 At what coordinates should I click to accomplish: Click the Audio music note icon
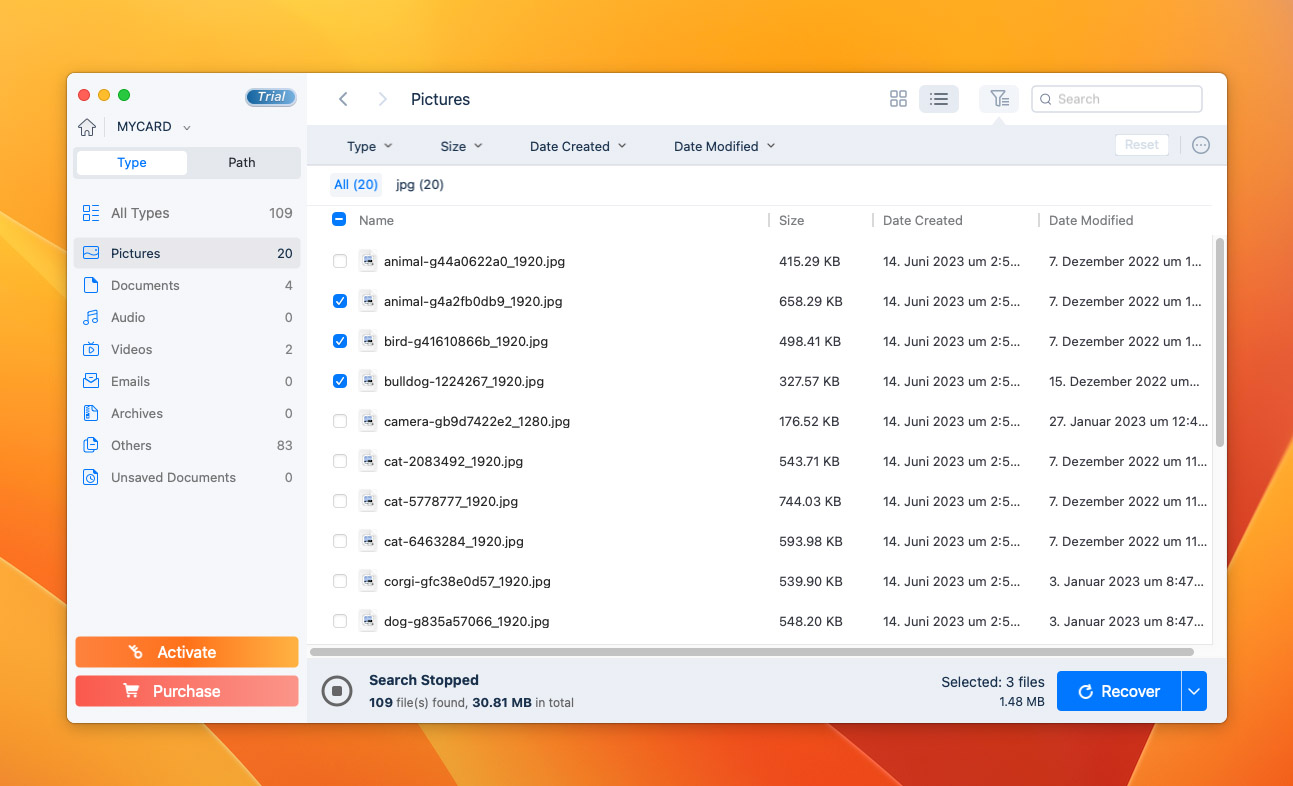91,317
